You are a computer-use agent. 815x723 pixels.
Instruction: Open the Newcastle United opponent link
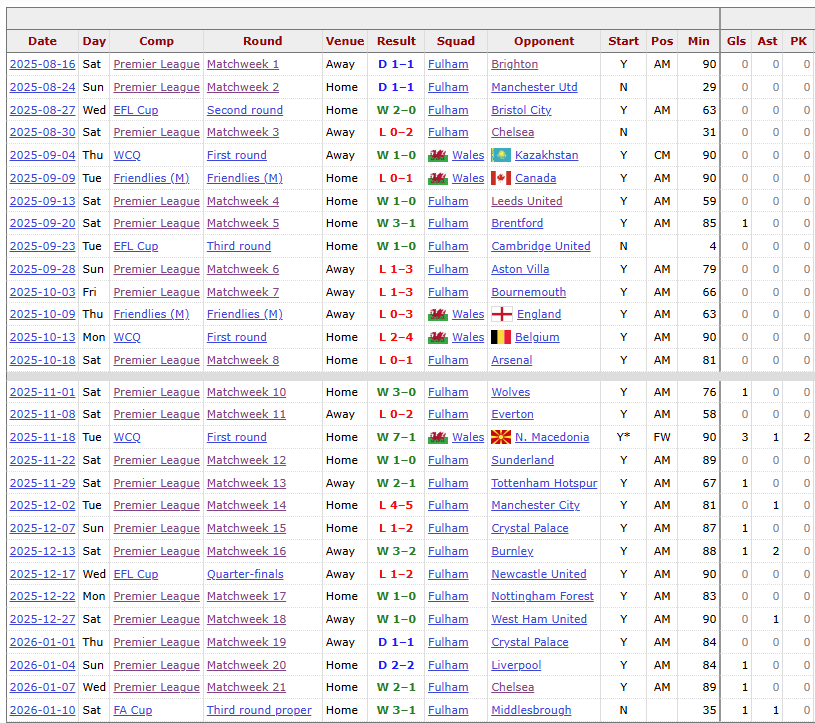pyautogui.click(x=538, y=574)
